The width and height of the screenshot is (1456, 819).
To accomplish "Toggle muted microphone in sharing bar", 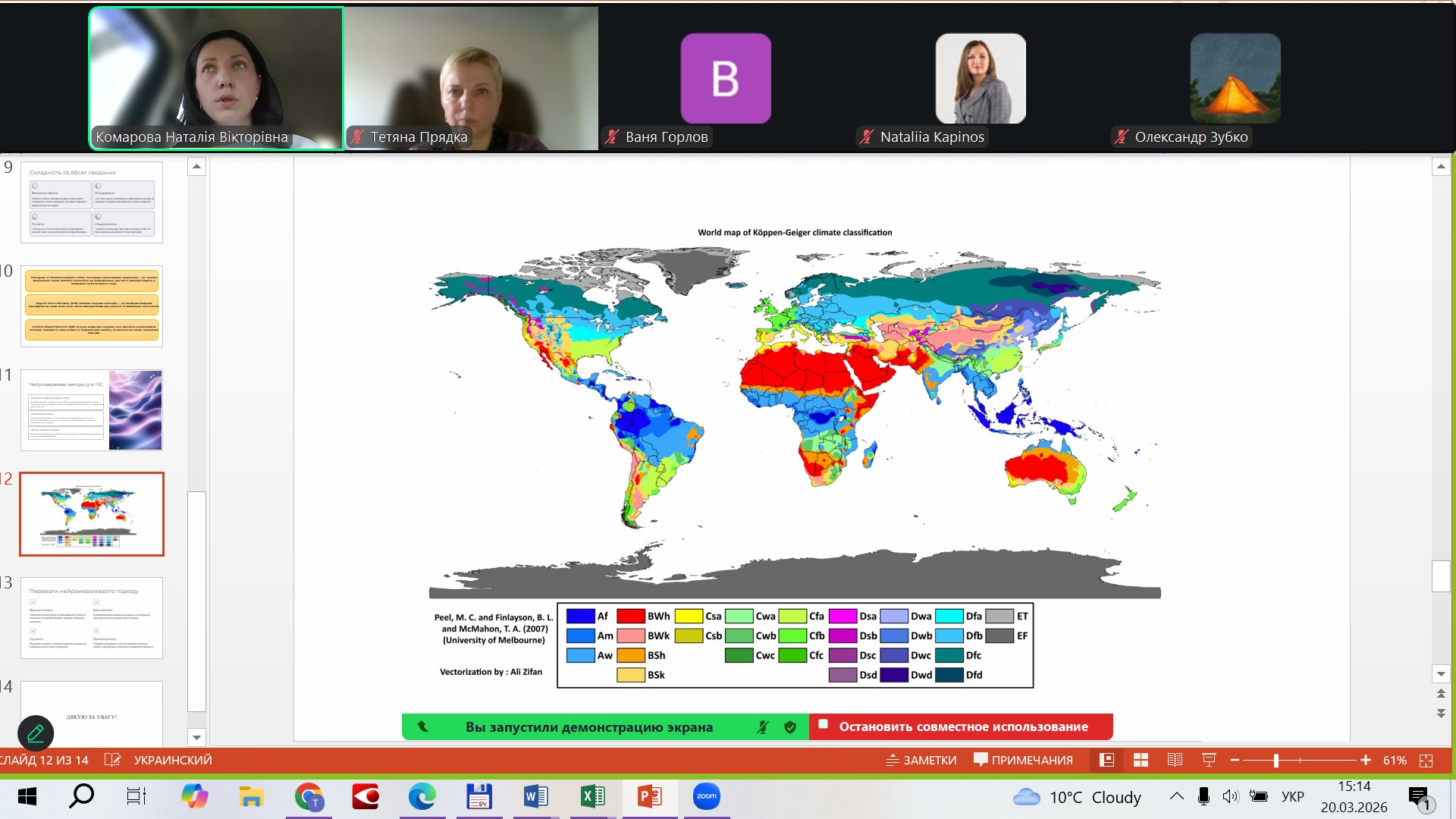I will pos(763,727).
